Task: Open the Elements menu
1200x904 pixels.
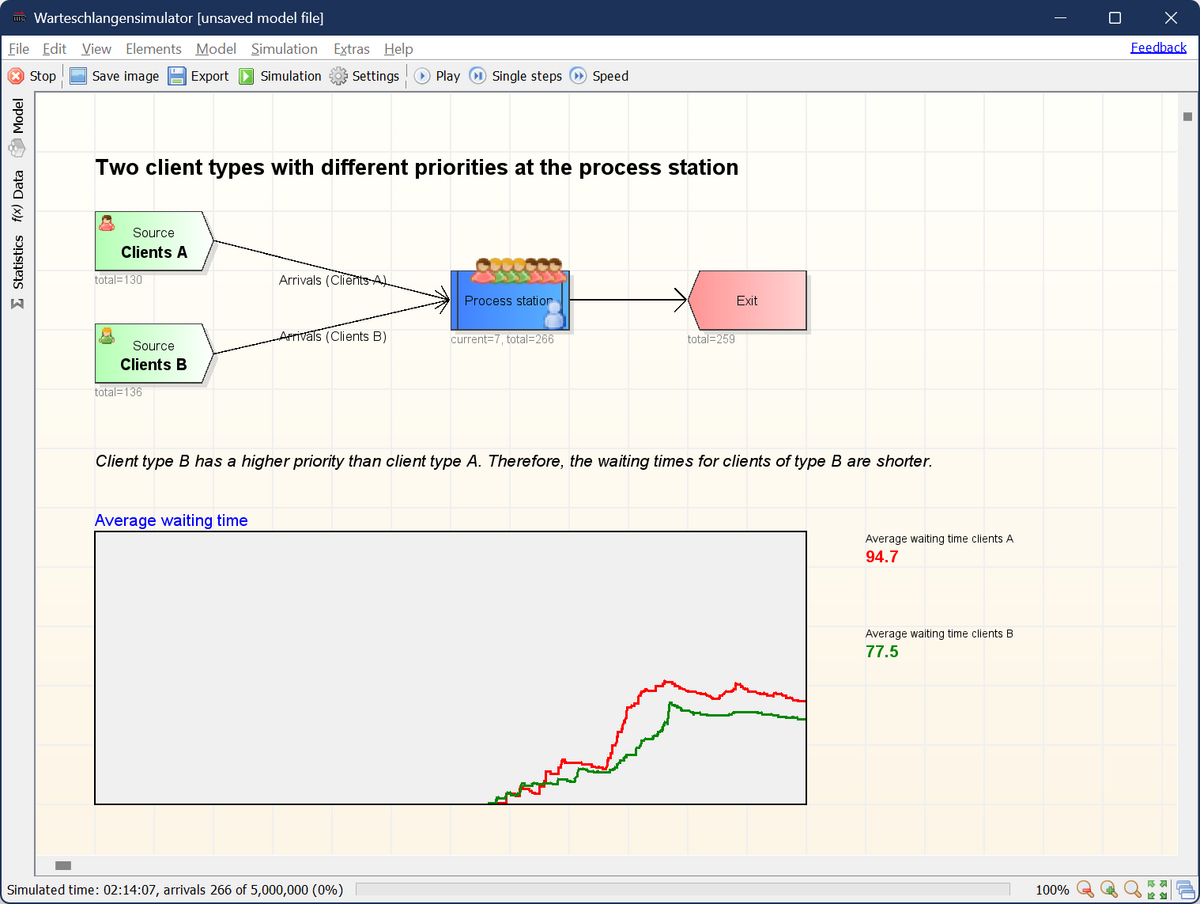Action: coord(153,48)
